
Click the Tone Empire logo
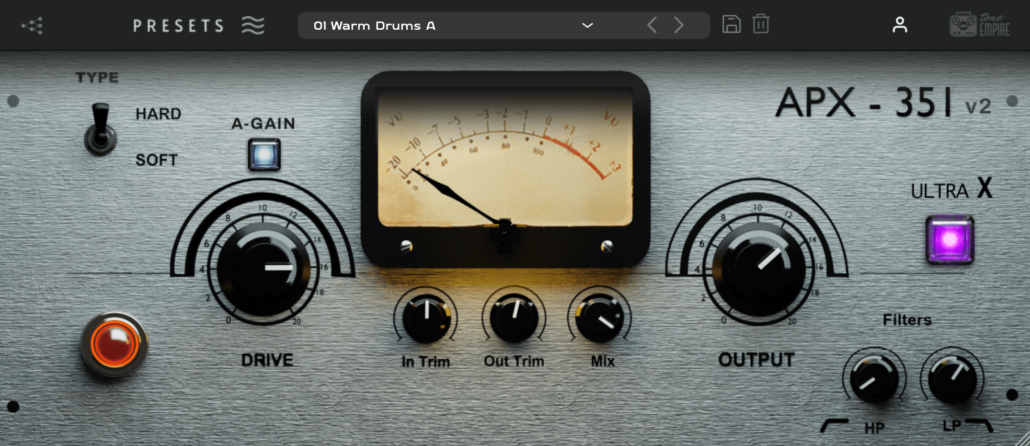click(977, 25)
